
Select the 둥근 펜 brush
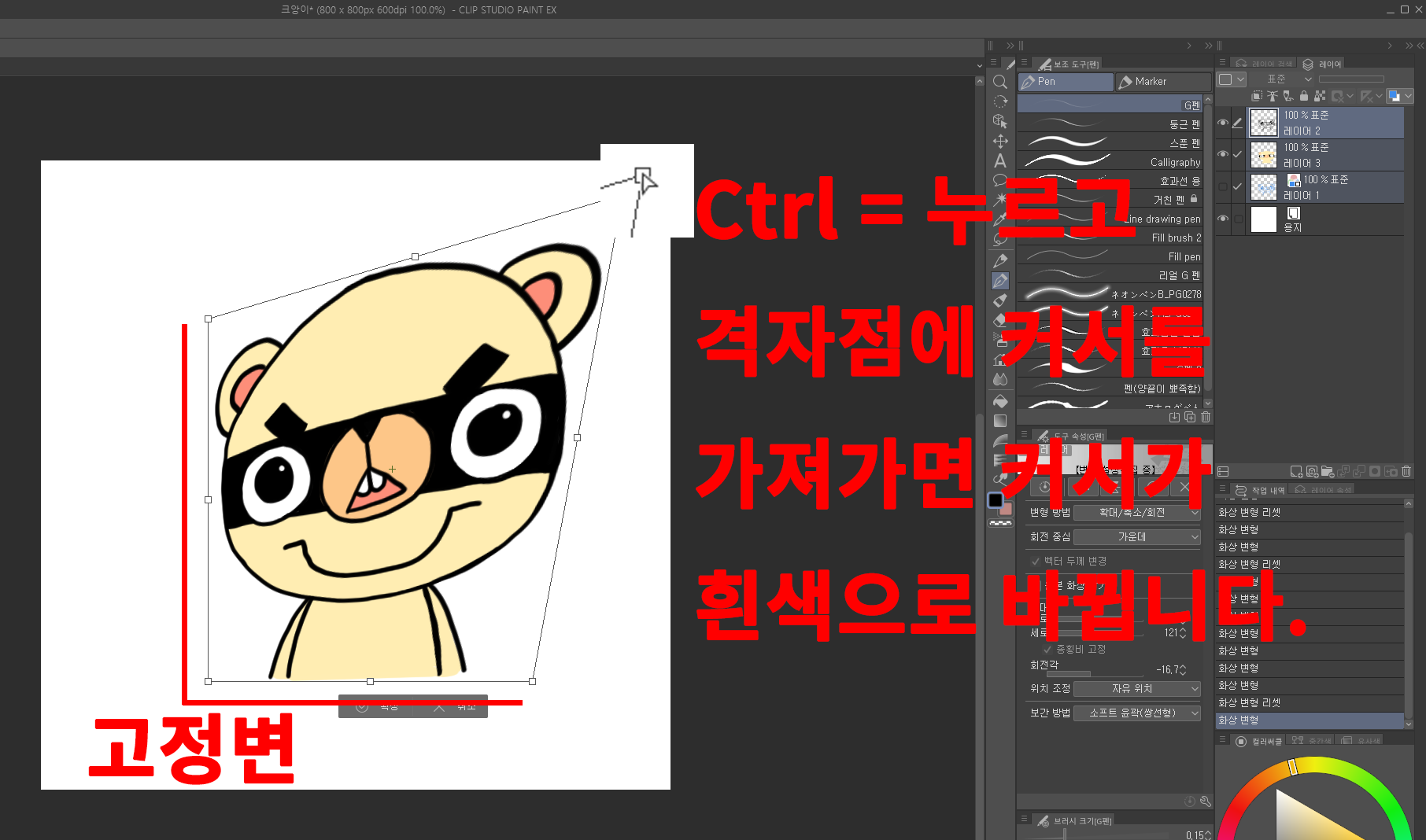coord(1110,123)
